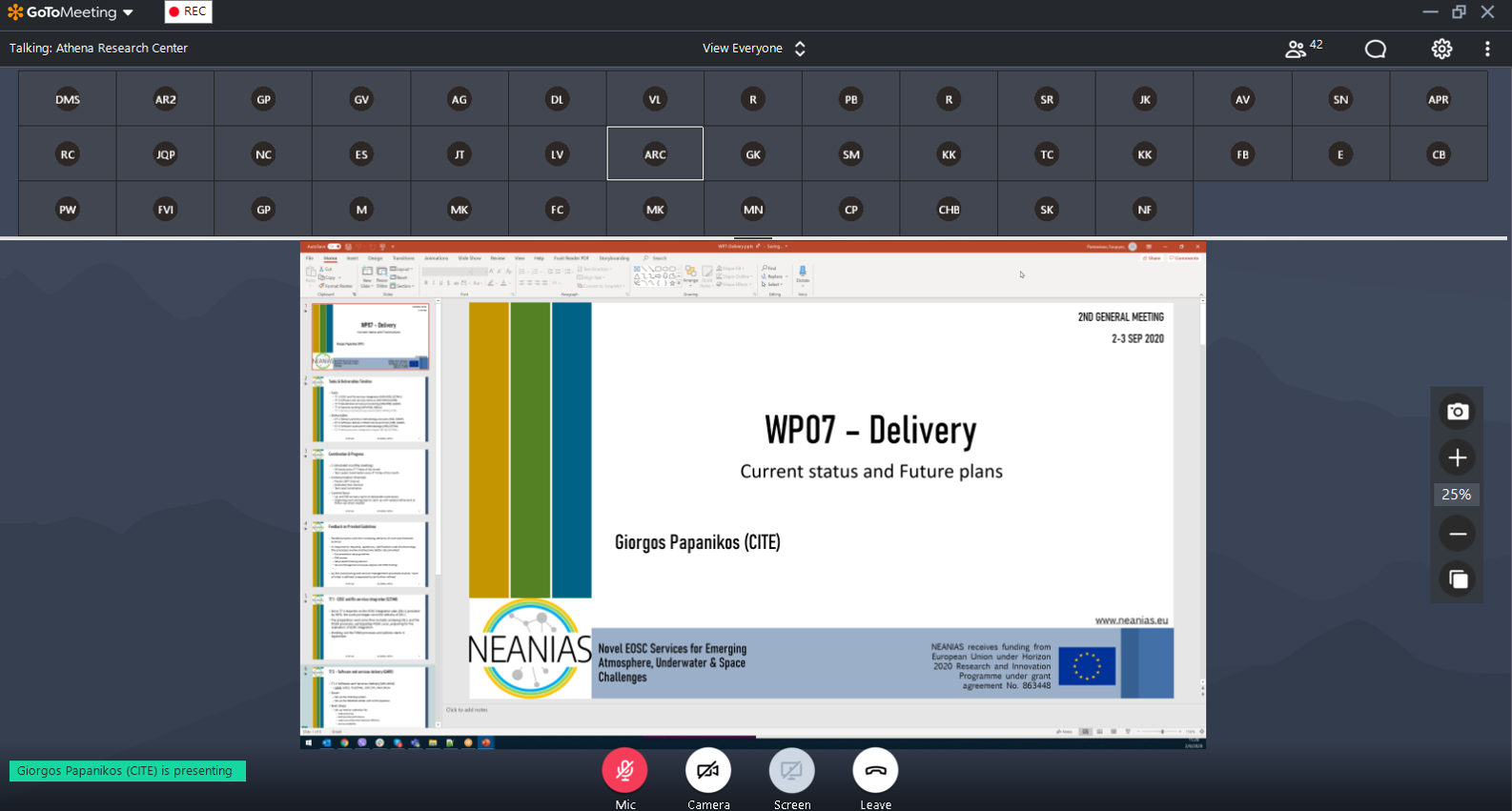This screenshot has width=1512, height=811.
Task: Turn on the webcam with Camera button
Action: 708,770
